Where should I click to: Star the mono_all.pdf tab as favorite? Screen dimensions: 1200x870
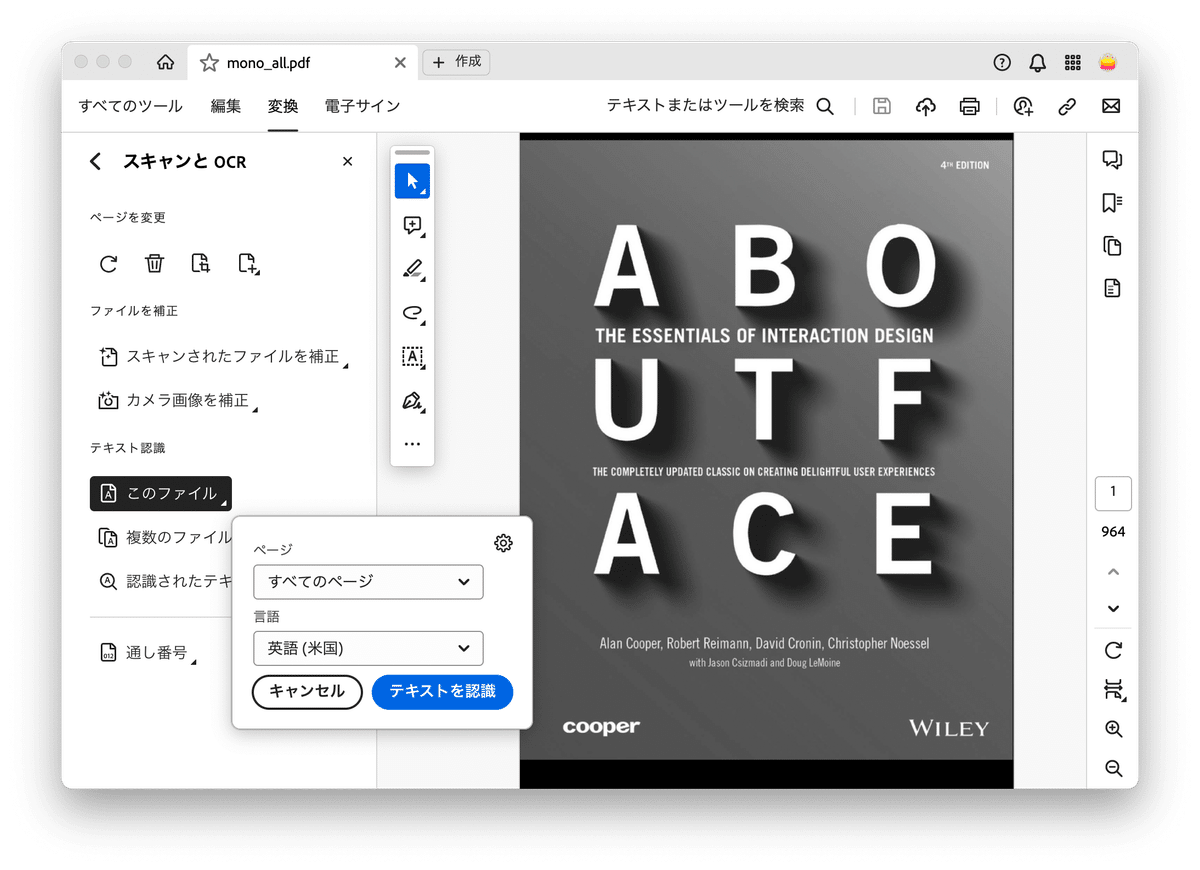(209, 62)
